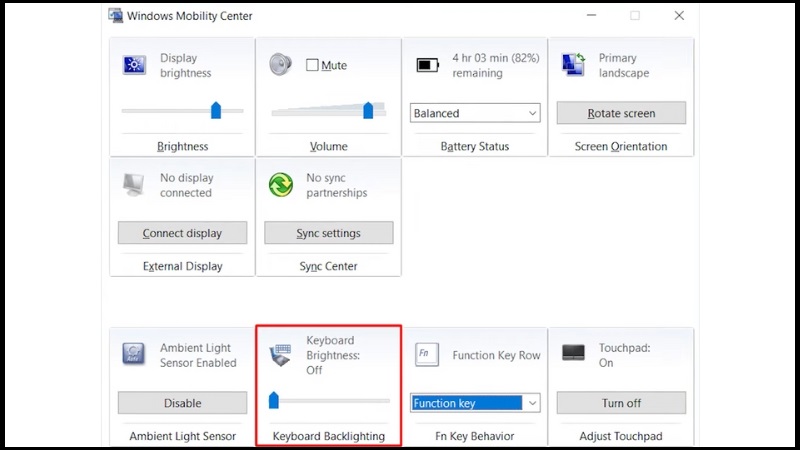Click the battery status icon
The image size is (800, 450).
428,65
